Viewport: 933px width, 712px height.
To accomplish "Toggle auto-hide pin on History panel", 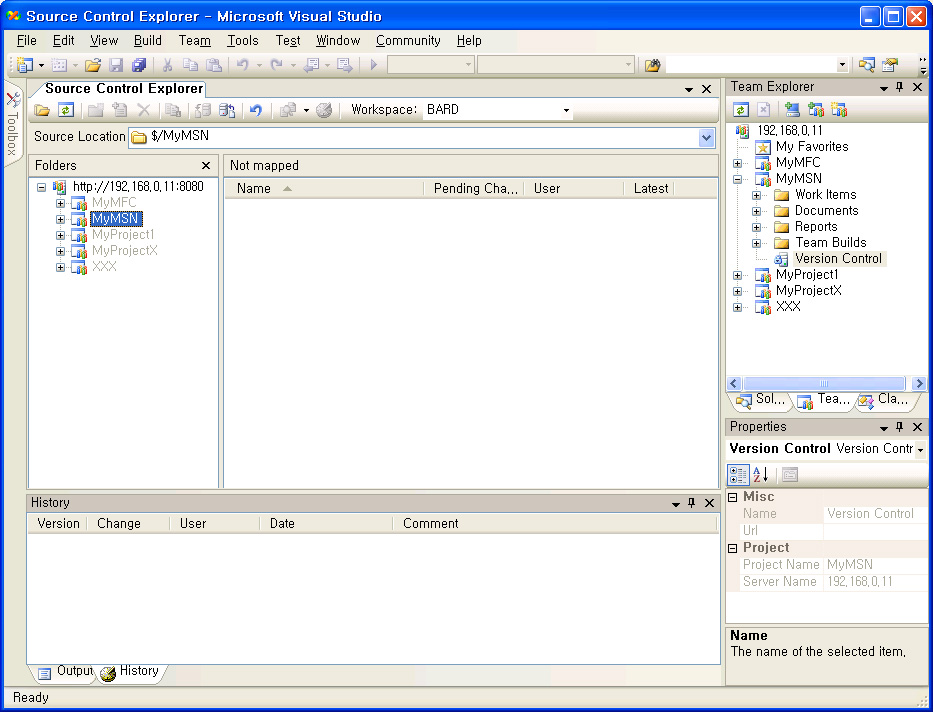I will [x=691, y=503].
